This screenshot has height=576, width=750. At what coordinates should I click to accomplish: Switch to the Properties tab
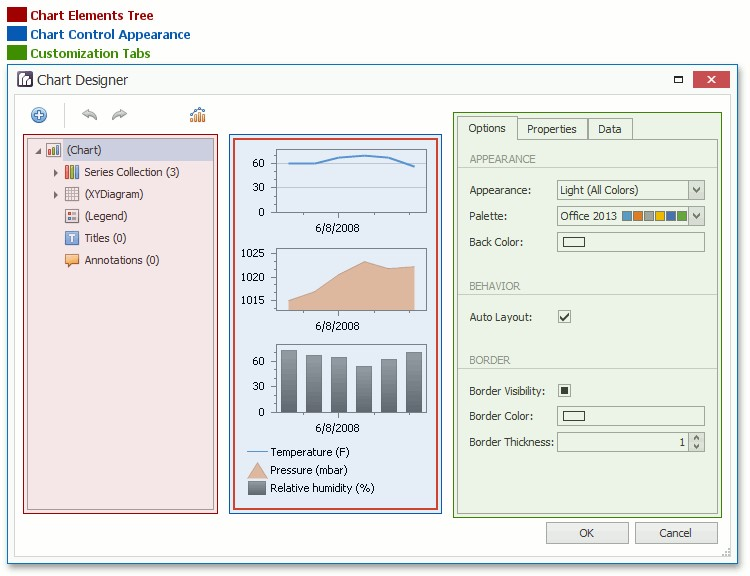tap(552, 129)
